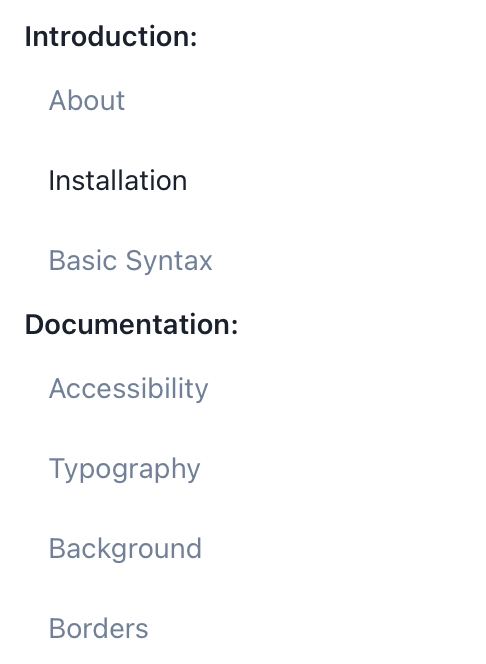Select Typography in the navigation list
Viewport: 486px width, 664px height.
(124, 469)
